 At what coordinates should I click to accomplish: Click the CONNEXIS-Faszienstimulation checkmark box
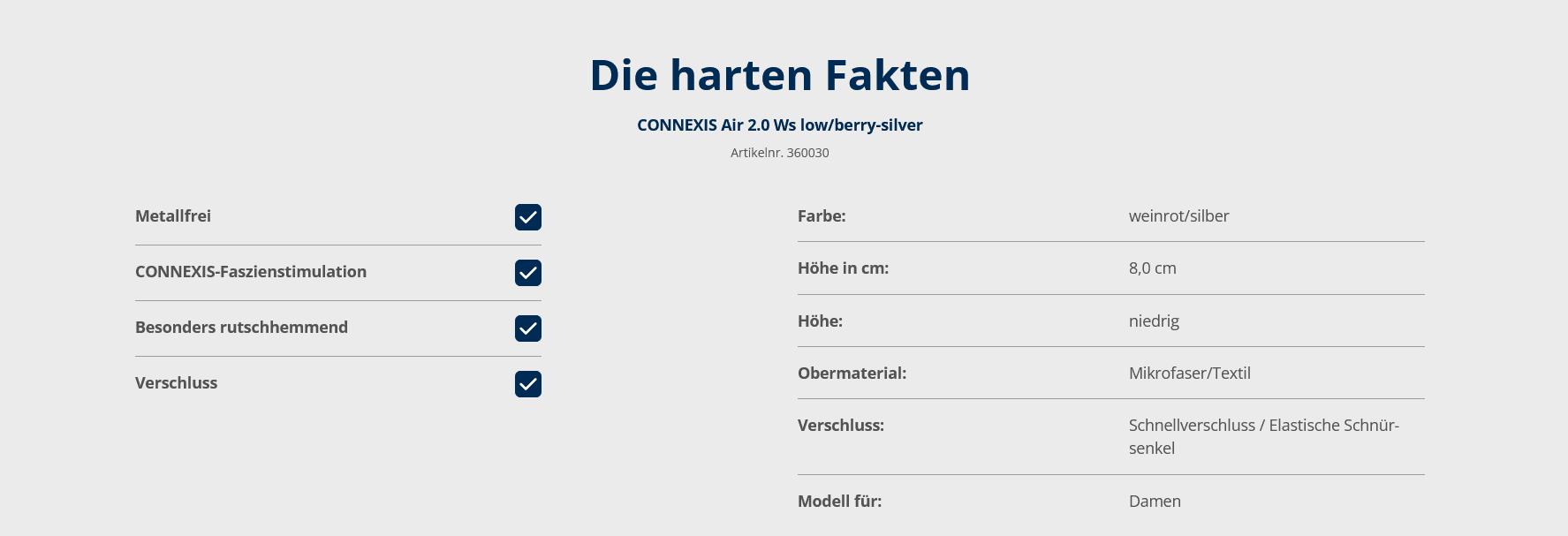coord(528,273)
